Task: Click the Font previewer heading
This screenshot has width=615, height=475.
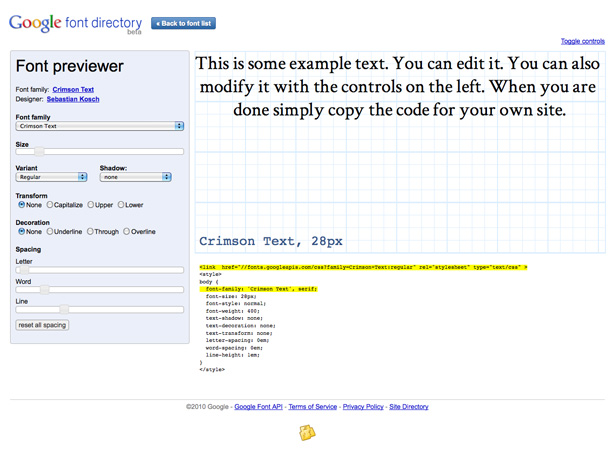Action: 70,66
